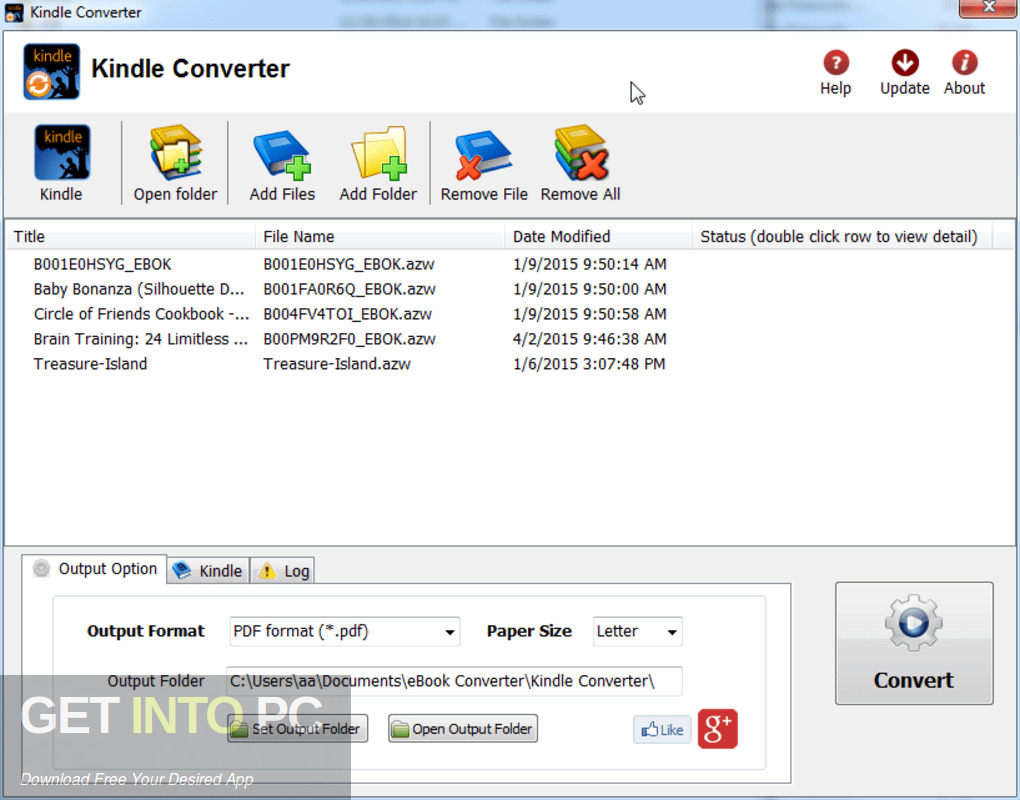Click the Status column header
The height and width of the screenshot is (800, 1020).
pyautogui.click(x=842, y=236)
